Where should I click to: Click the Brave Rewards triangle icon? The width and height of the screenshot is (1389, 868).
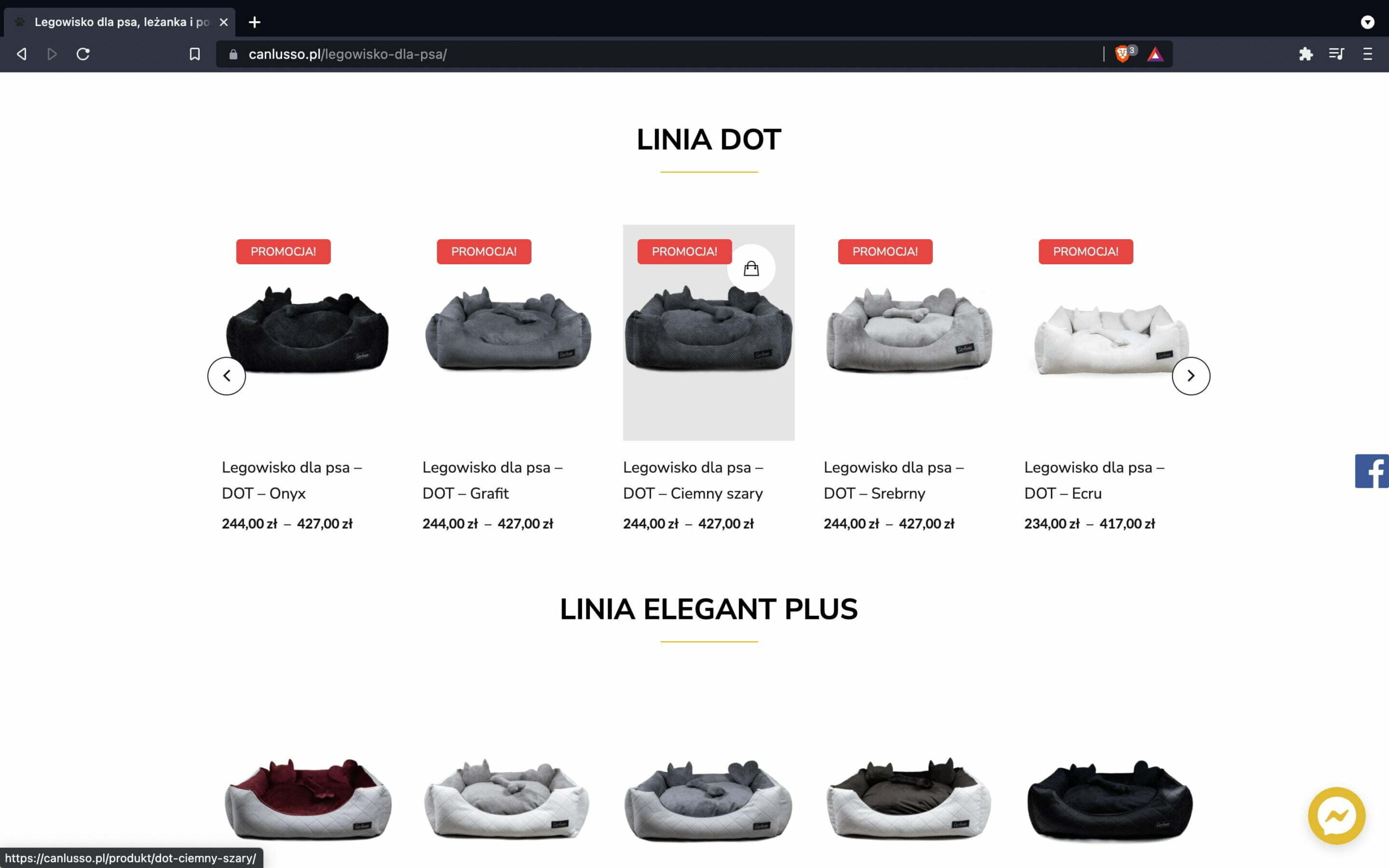(1155, 55)
